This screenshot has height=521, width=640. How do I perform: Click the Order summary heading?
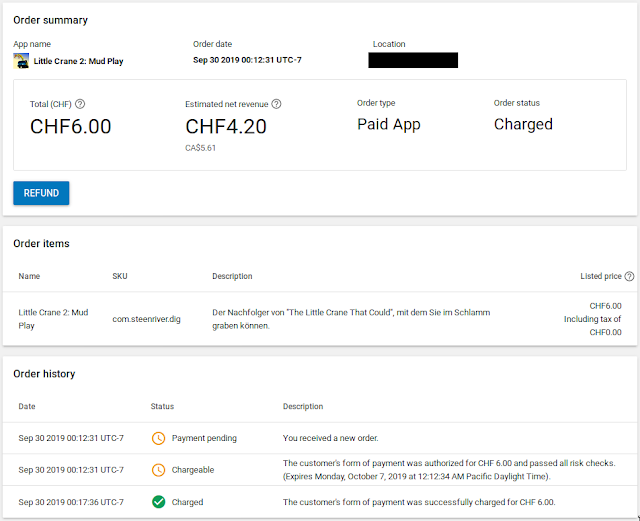tap(51, 20)
